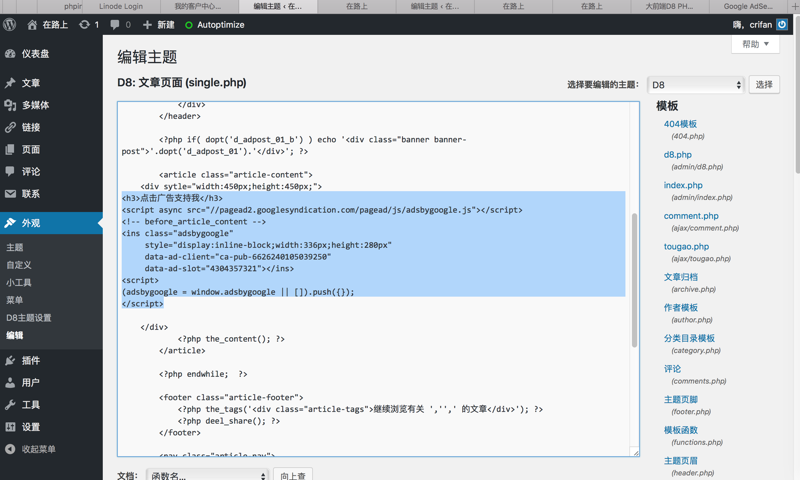
Task: Switch to 大前端D8 PH... browser tab
Action: click(x=669, y=6)
